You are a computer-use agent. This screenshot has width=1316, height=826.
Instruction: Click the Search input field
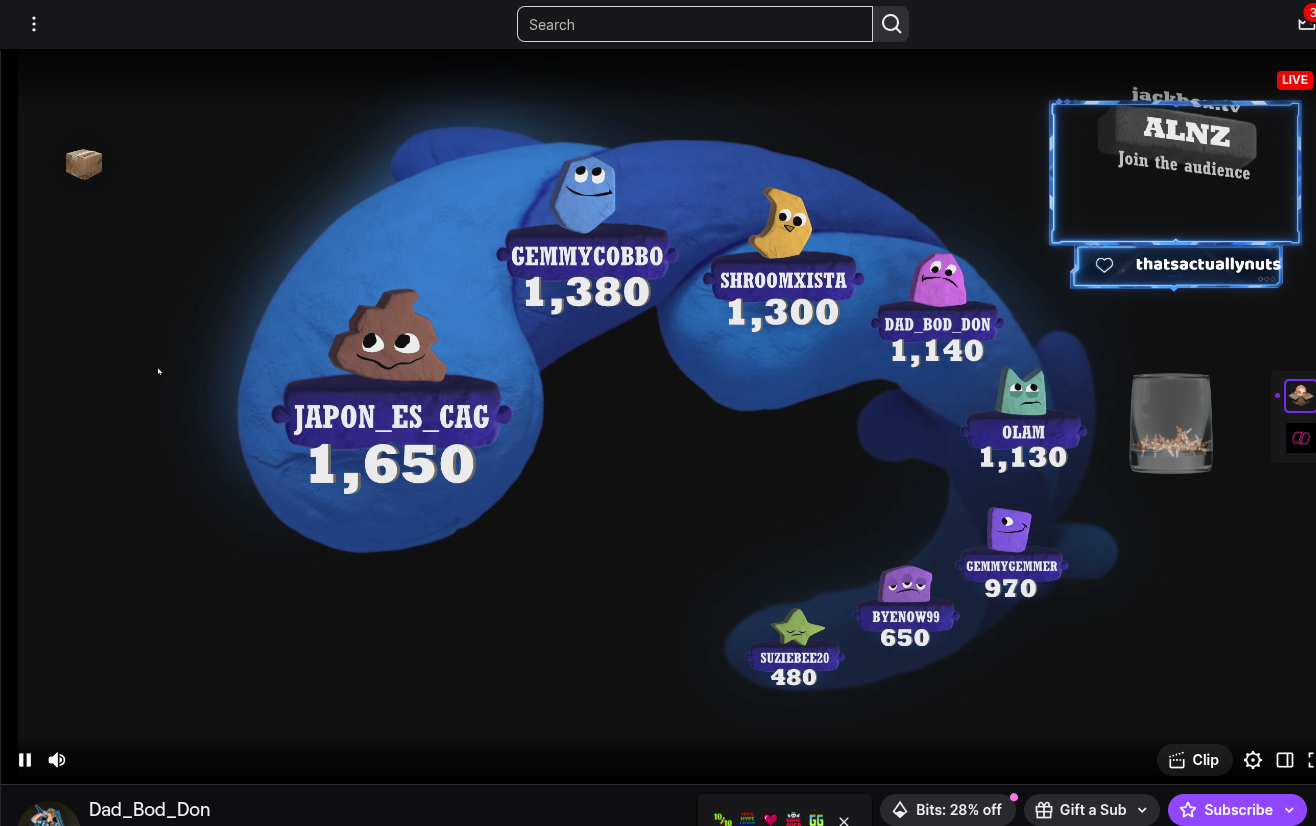tap(695, 24)
